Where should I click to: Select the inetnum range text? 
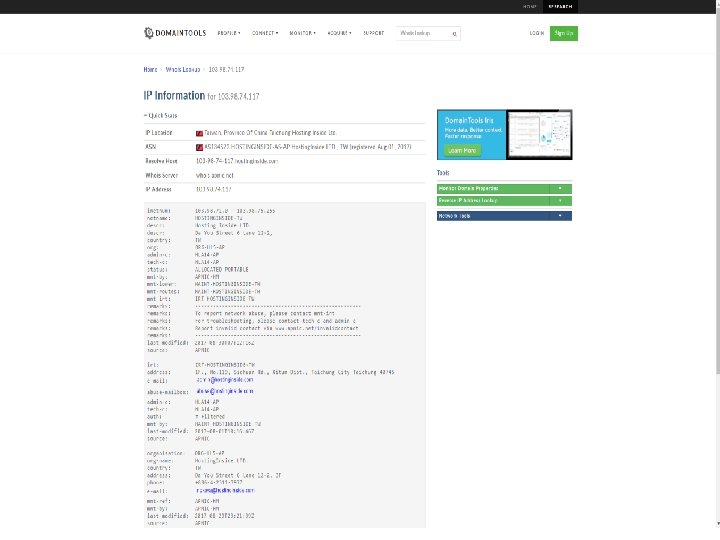tap(235, 211)
